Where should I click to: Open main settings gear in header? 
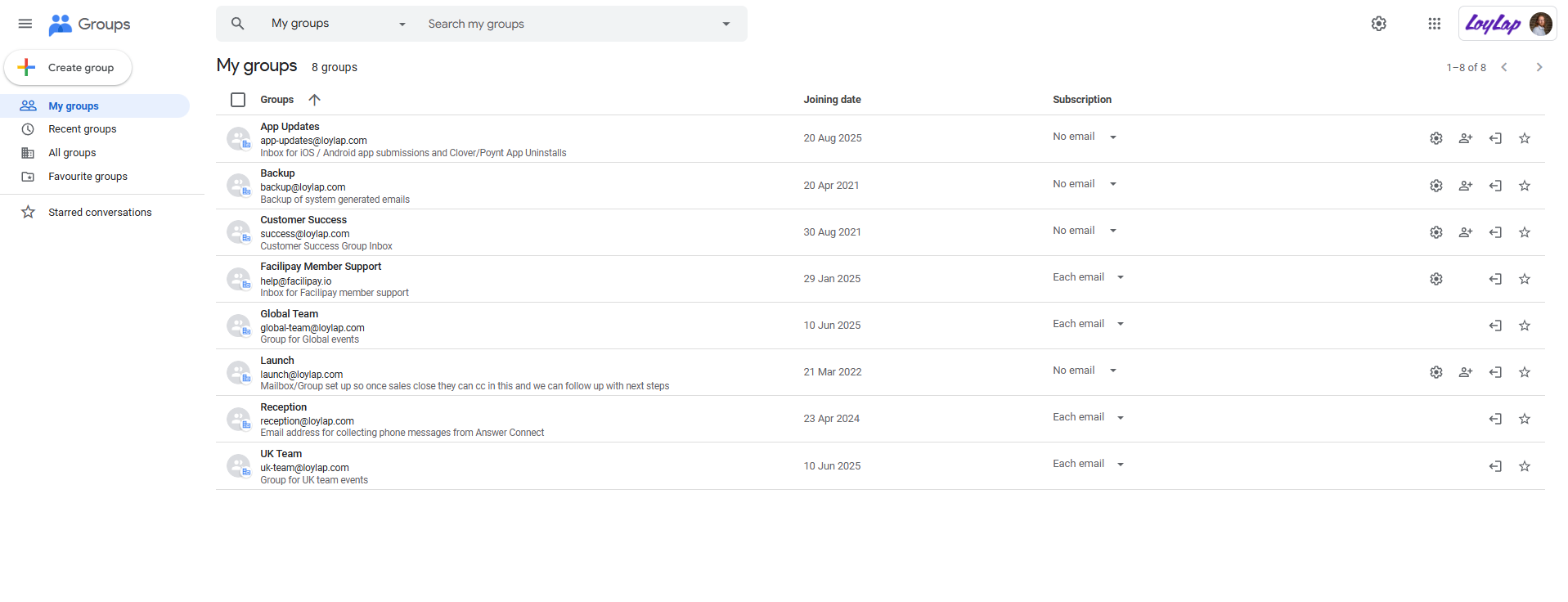pos(1378,24)
